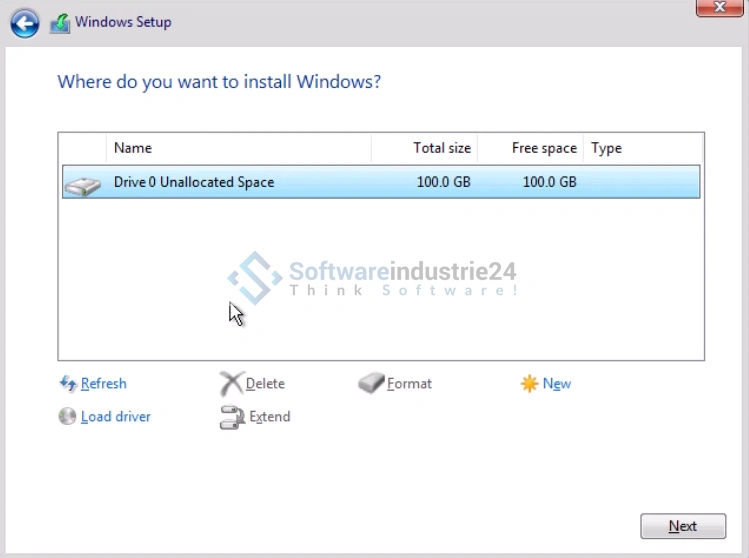Open the Load driver link

click(x=116, y=417)
